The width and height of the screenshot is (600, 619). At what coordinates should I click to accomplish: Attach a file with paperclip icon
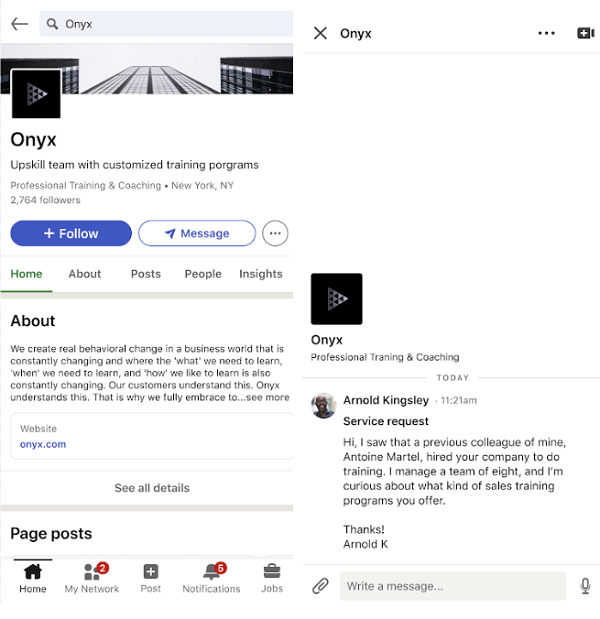320,586
